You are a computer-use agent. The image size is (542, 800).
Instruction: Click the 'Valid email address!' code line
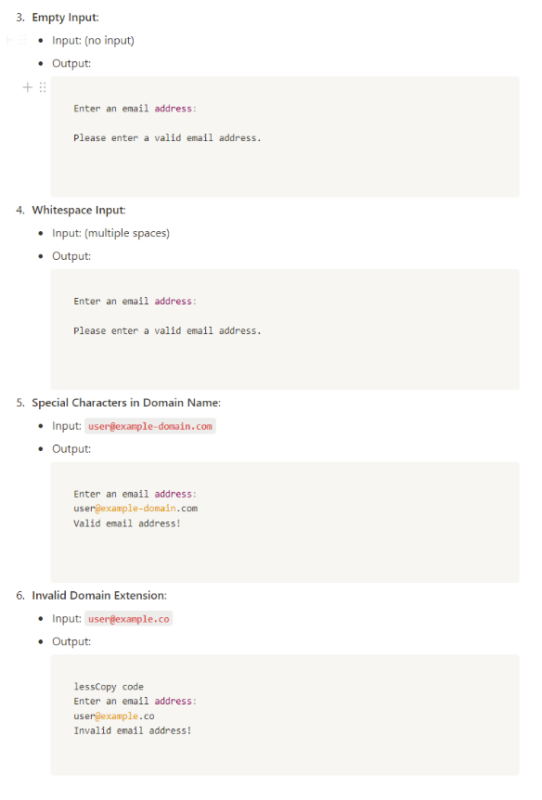tap(127, 523)
